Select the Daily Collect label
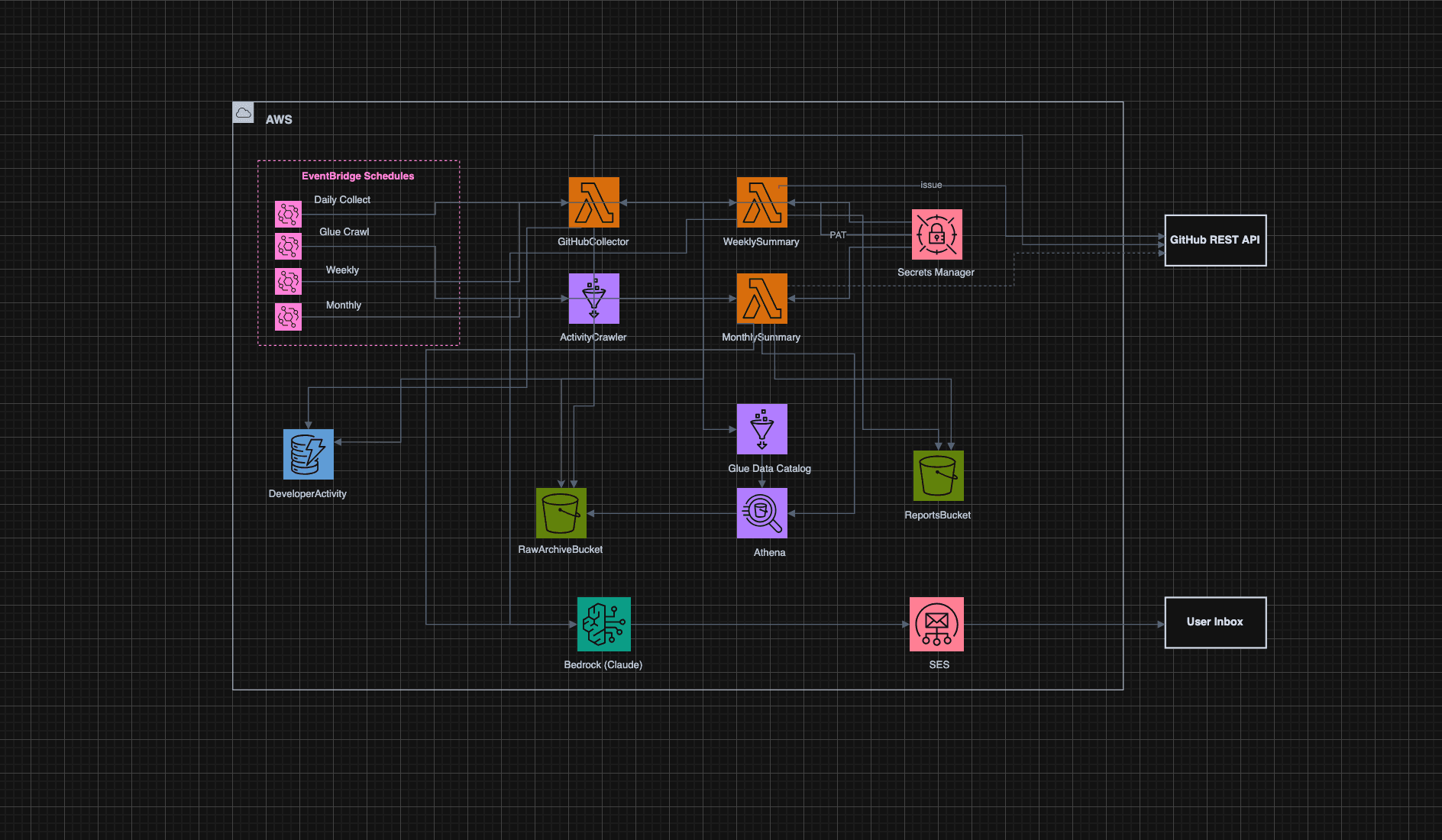The width and height of the screenshot is (1442, 840). coord(342,200)
